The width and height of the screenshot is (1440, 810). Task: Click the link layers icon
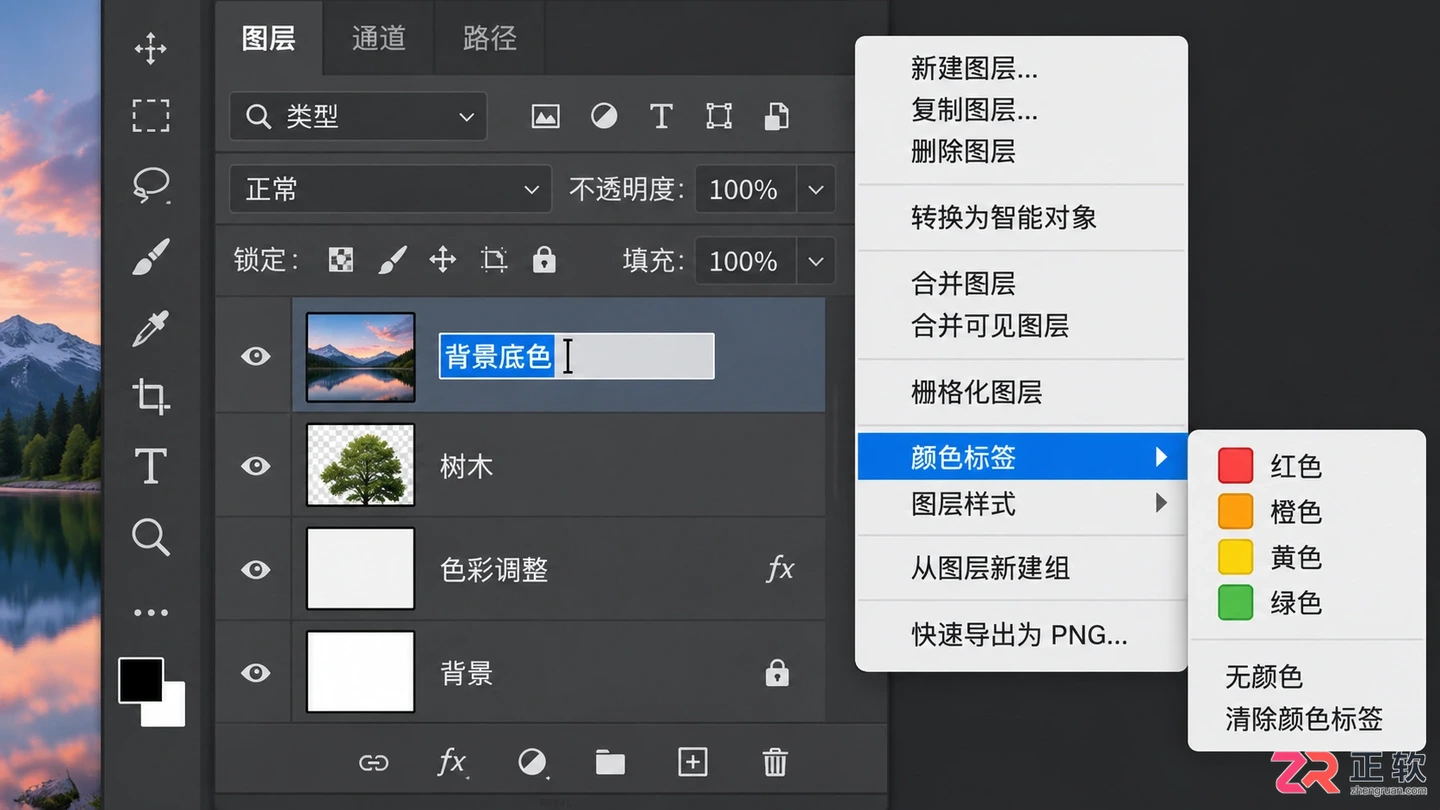tap(373, 763)
